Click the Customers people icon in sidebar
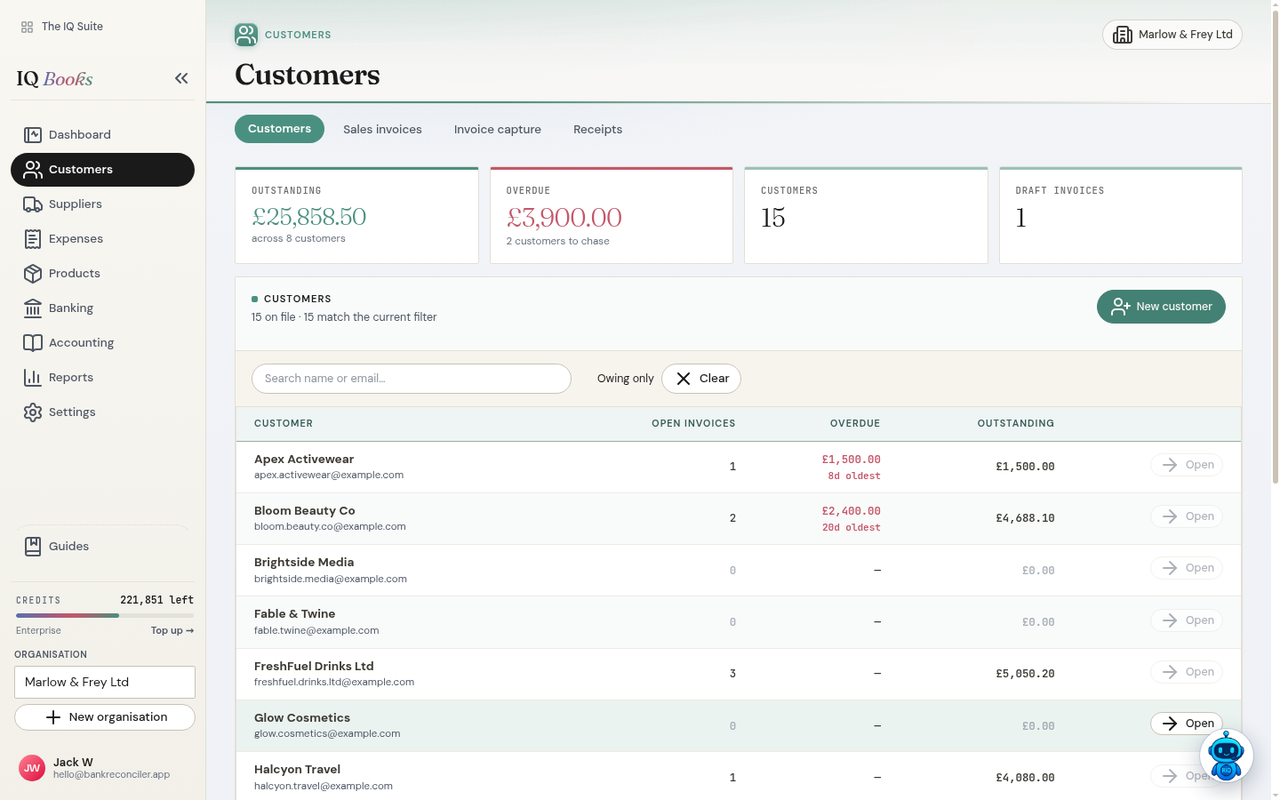Viewport: 1280px width, 800px height. coord(33,169)
